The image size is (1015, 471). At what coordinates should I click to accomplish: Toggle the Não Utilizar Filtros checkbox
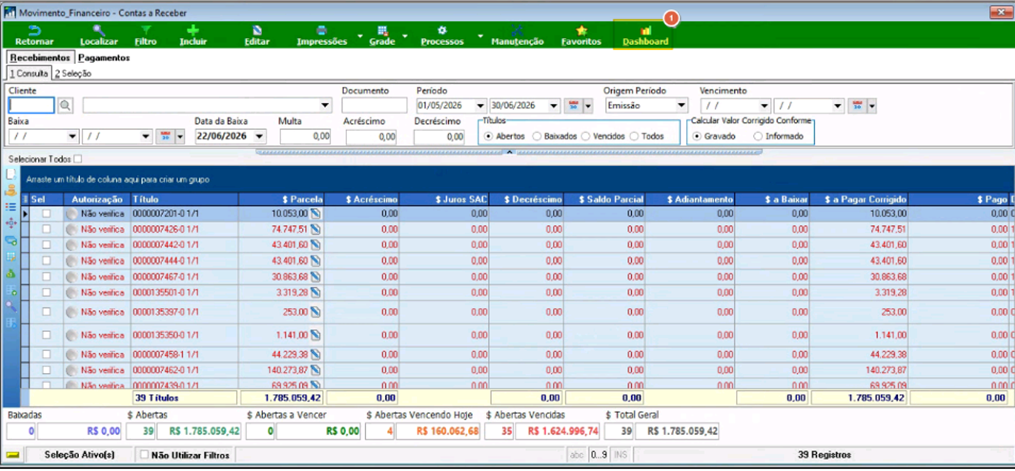(x=144, y=455)
